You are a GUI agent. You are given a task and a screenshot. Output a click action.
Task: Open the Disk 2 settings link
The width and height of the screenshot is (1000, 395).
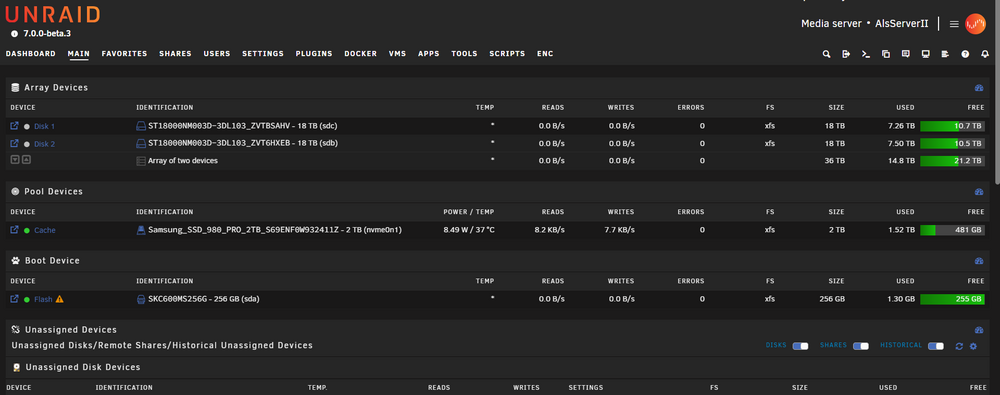point(45,144)
